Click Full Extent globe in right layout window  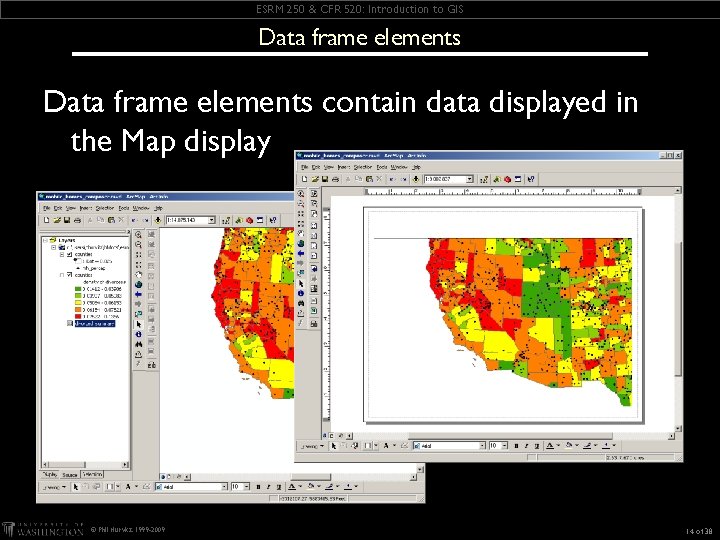301,243
